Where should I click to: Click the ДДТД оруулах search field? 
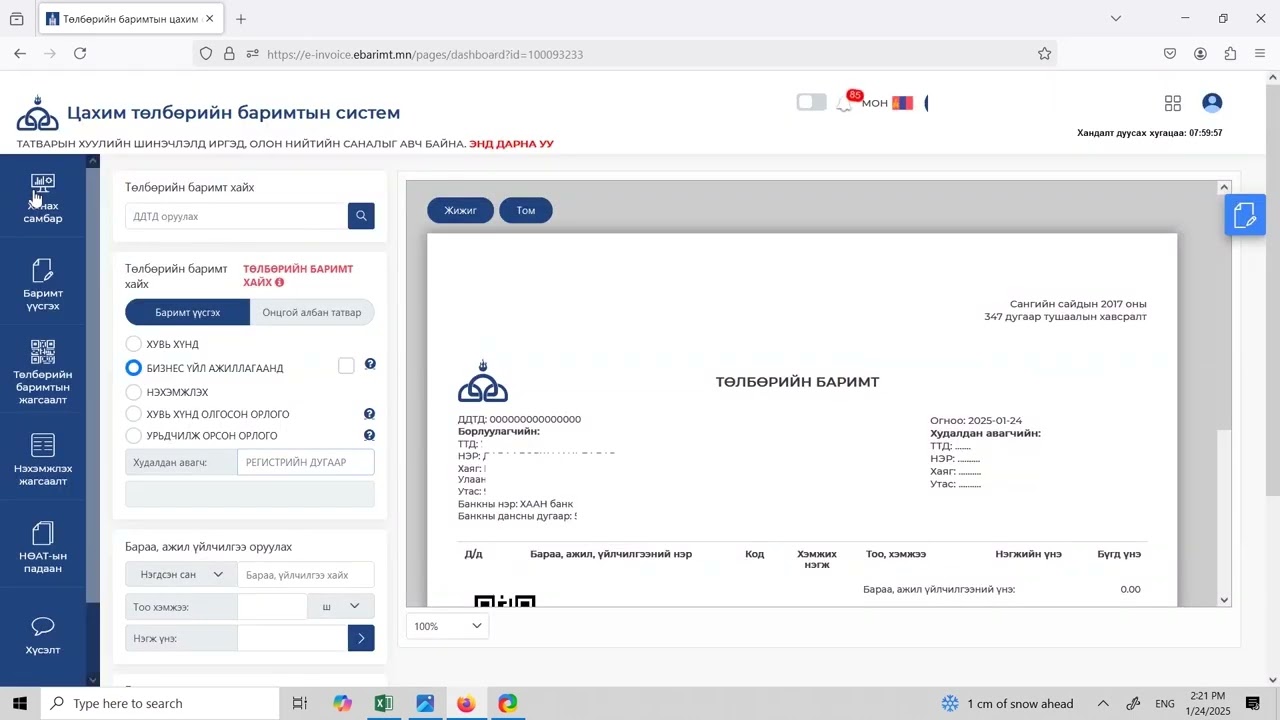click(x=237, y=216)
